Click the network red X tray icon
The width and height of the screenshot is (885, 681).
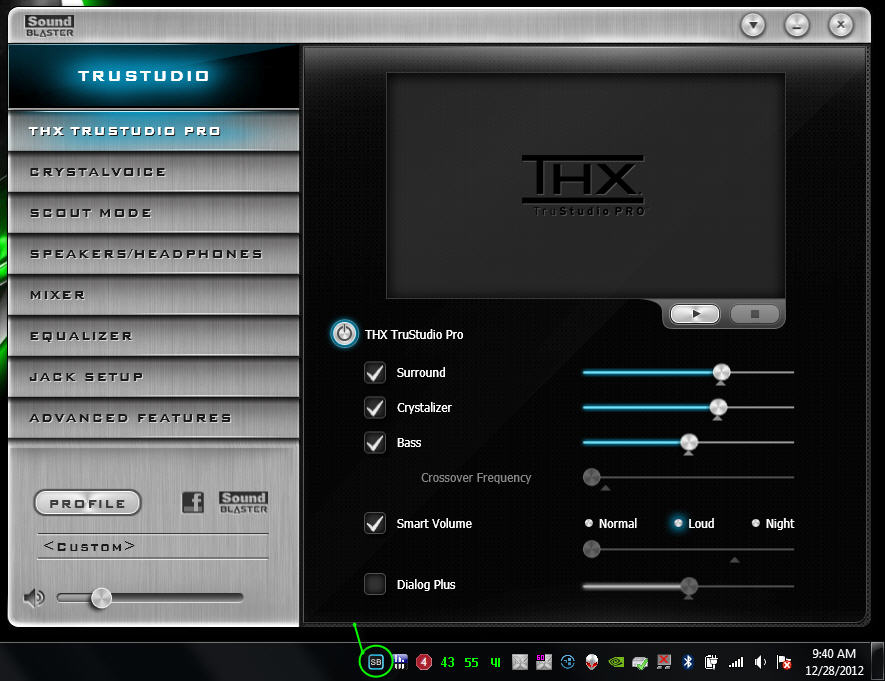point(664,662)
